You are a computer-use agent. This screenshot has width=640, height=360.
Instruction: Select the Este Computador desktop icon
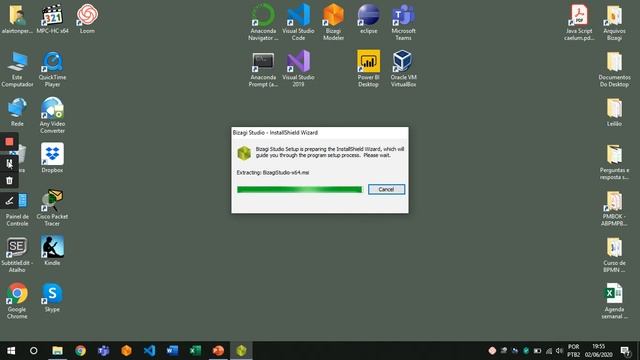[x=17, y=69]
